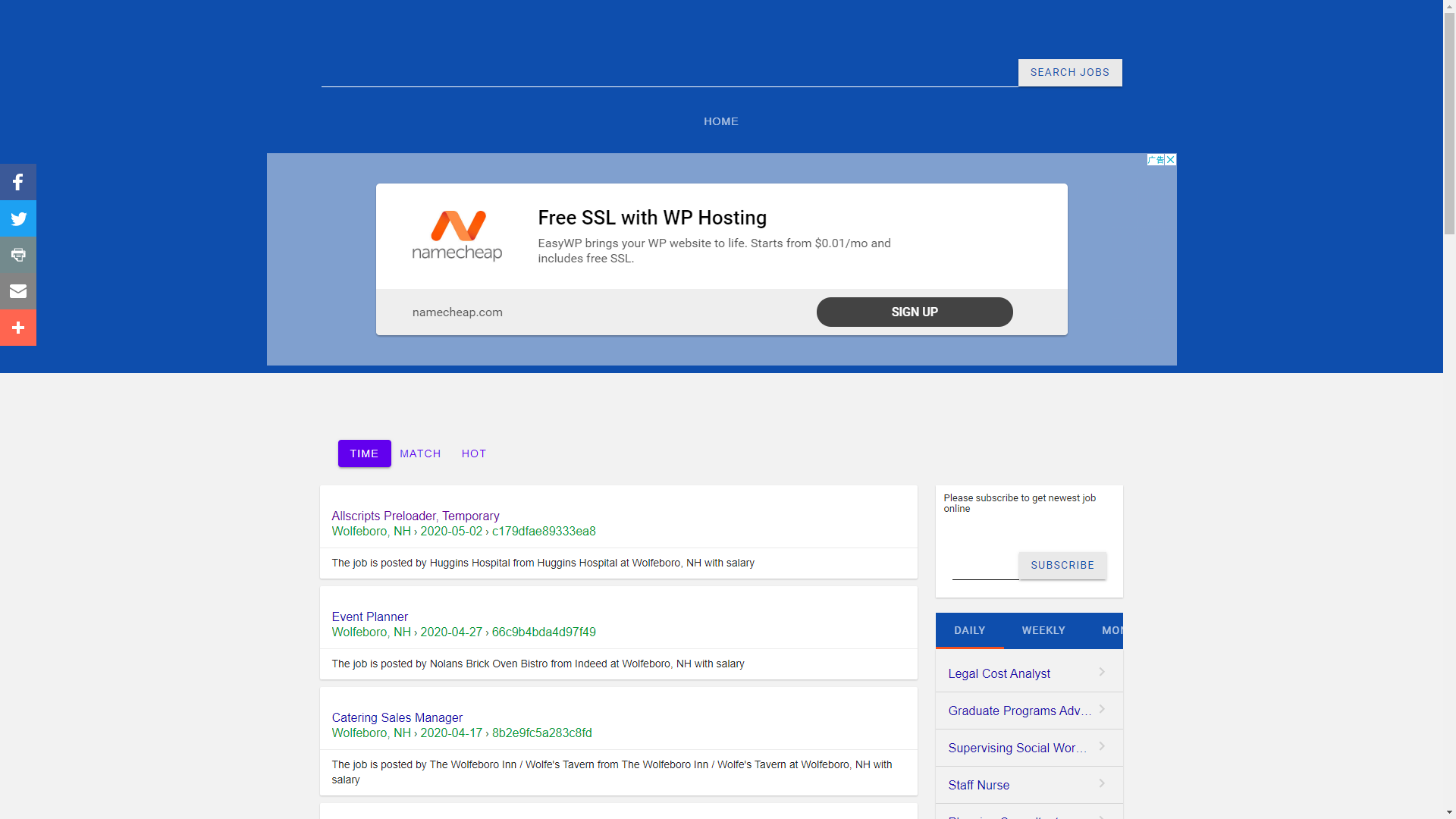Switch to the WEEKLY tab
The height and width of the screenshot is (819, 1456).
pyautogui.click(x=1043, y=630)
